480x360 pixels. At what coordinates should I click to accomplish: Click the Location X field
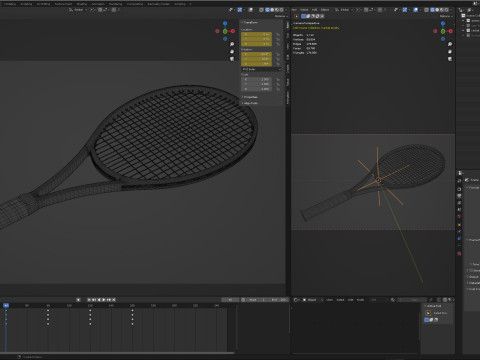coord(256,34)
